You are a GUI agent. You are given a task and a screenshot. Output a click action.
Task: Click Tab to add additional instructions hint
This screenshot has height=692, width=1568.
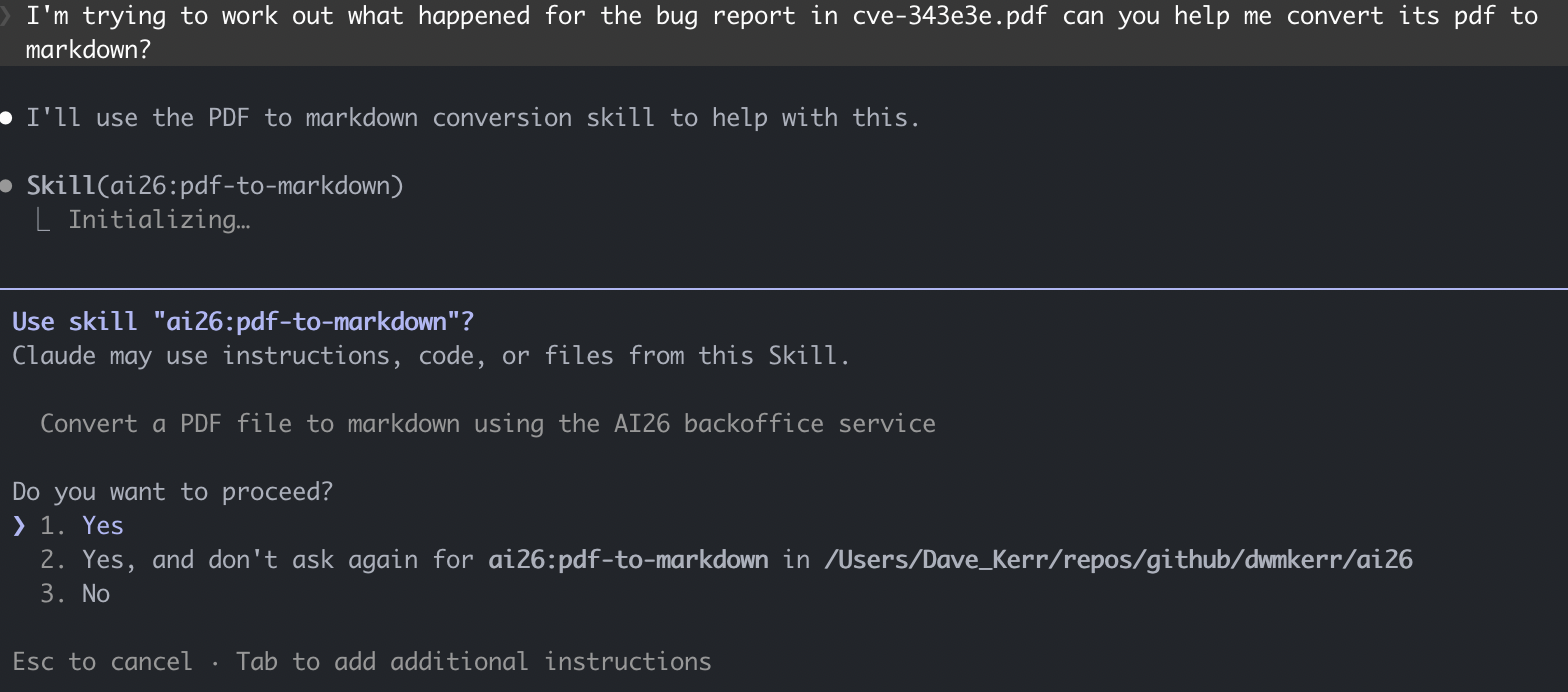(473, 662)
